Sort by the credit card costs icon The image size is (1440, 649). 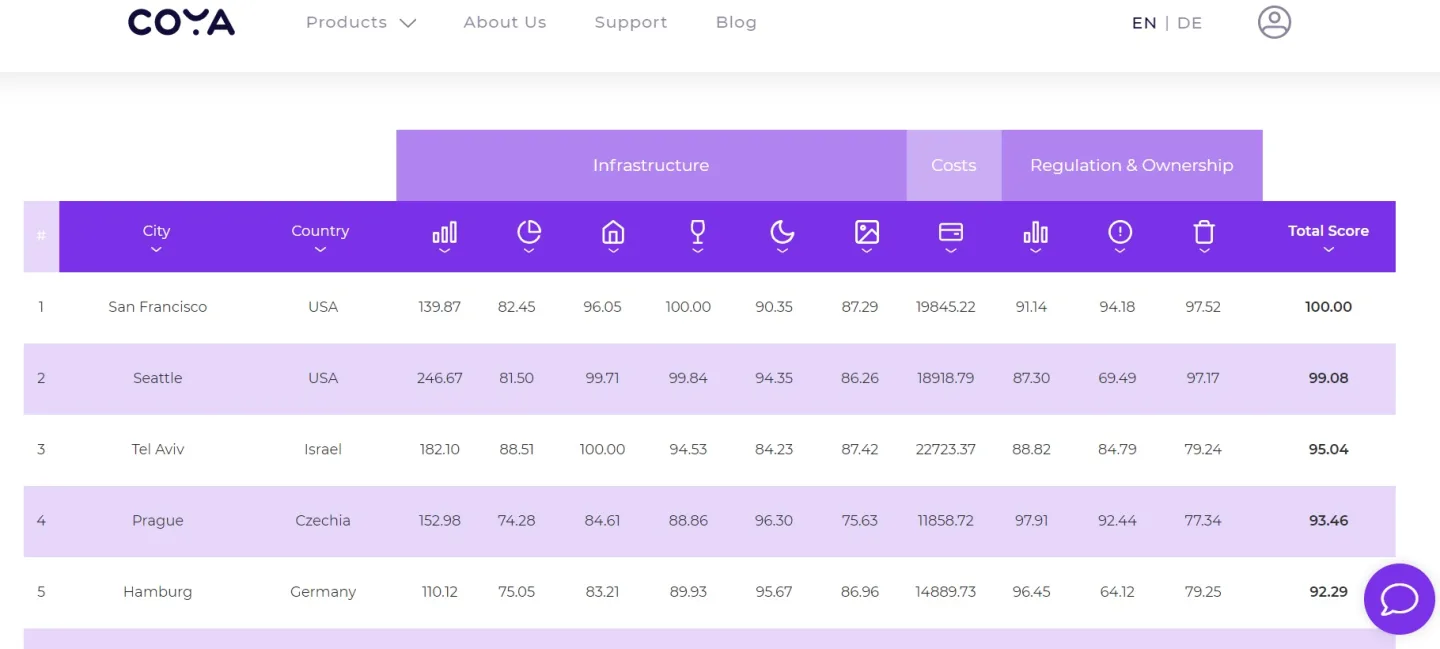[951, 236]
